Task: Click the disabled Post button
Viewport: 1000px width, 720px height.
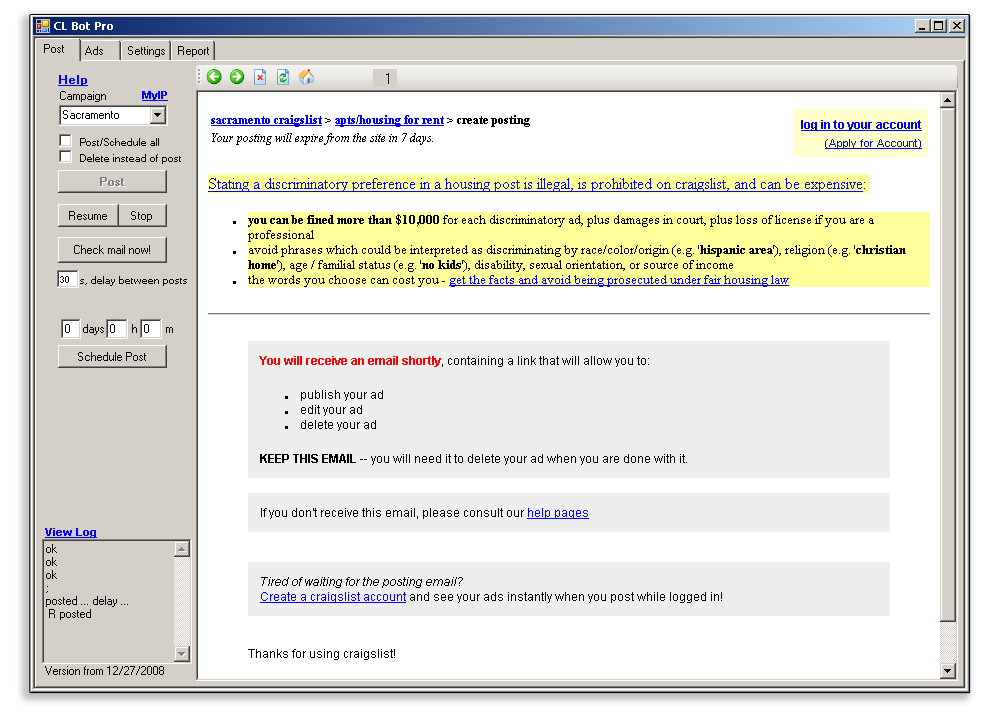Action: point(112,182)
